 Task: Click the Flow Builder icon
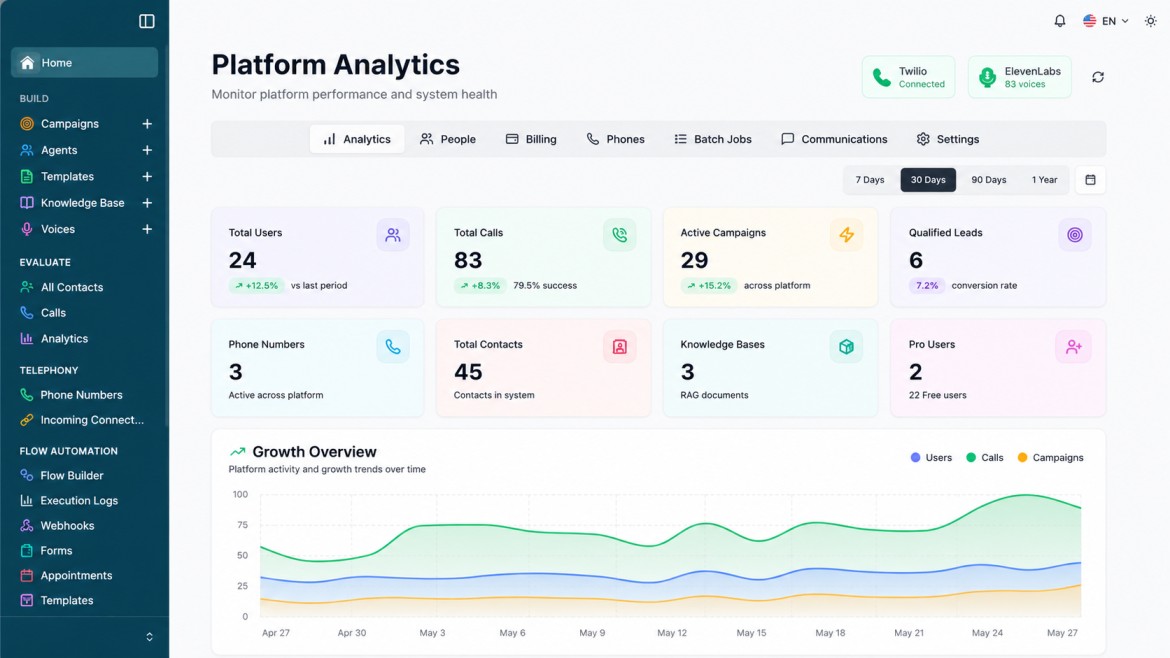[x=27, y=475]
